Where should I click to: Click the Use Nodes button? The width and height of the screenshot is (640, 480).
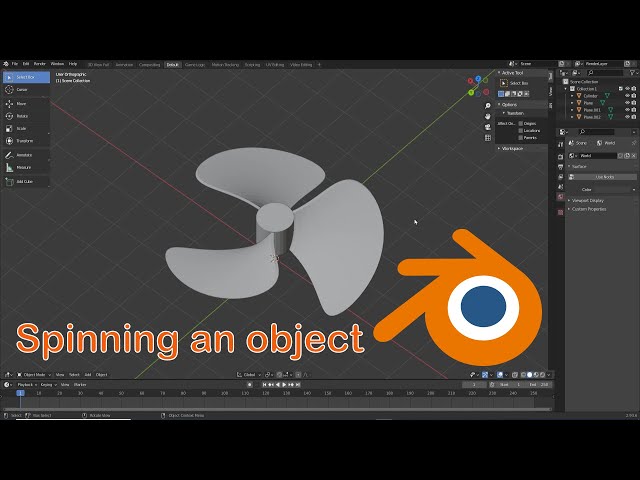tap(602, 177)
